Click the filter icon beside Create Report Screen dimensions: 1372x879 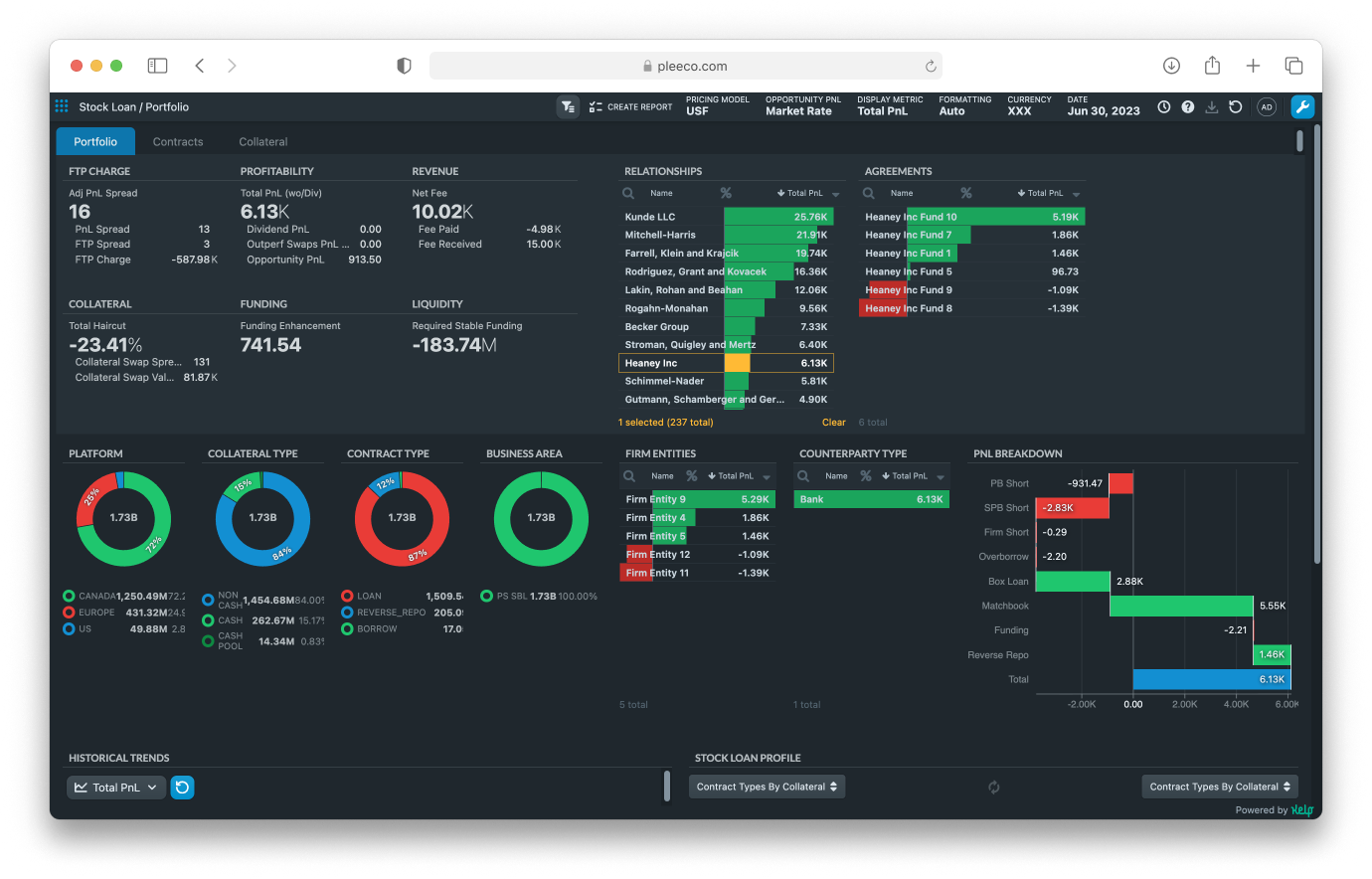[568, 106]
